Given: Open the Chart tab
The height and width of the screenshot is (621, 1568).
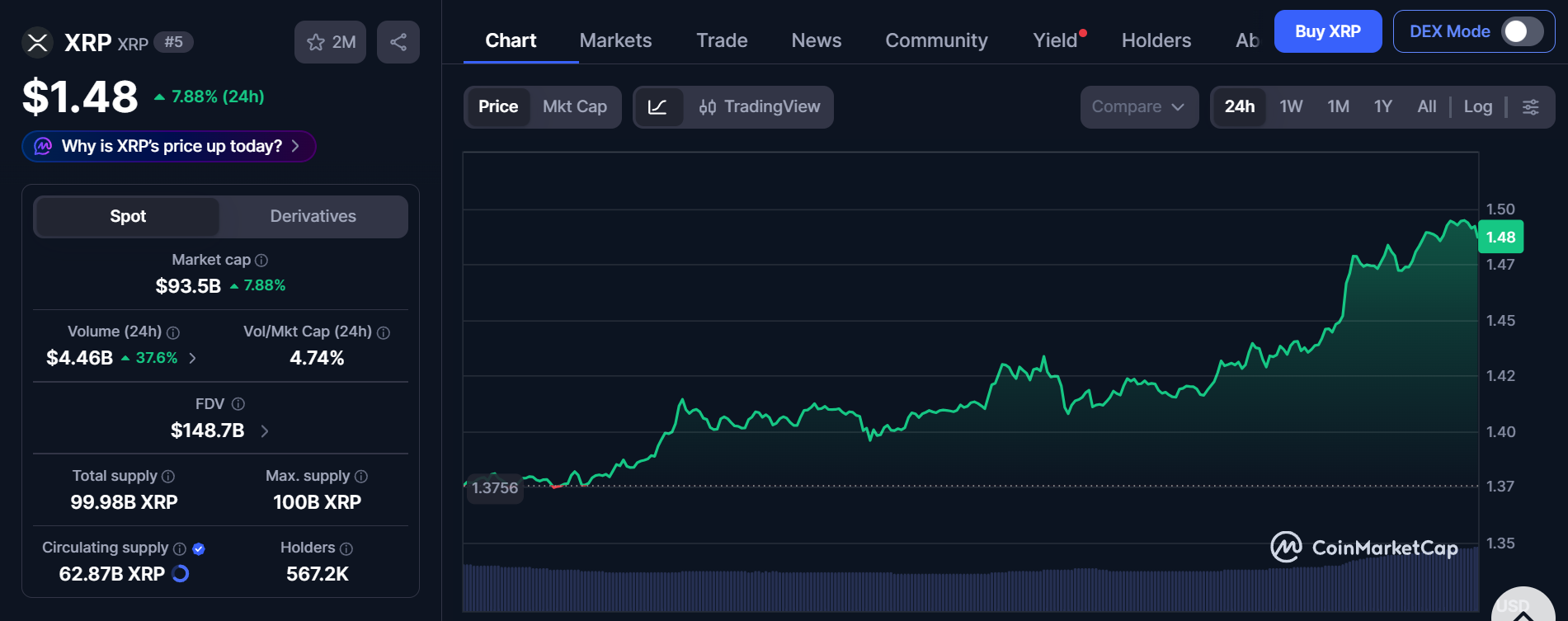Looking at the screenshot, I should click(511, 40).
